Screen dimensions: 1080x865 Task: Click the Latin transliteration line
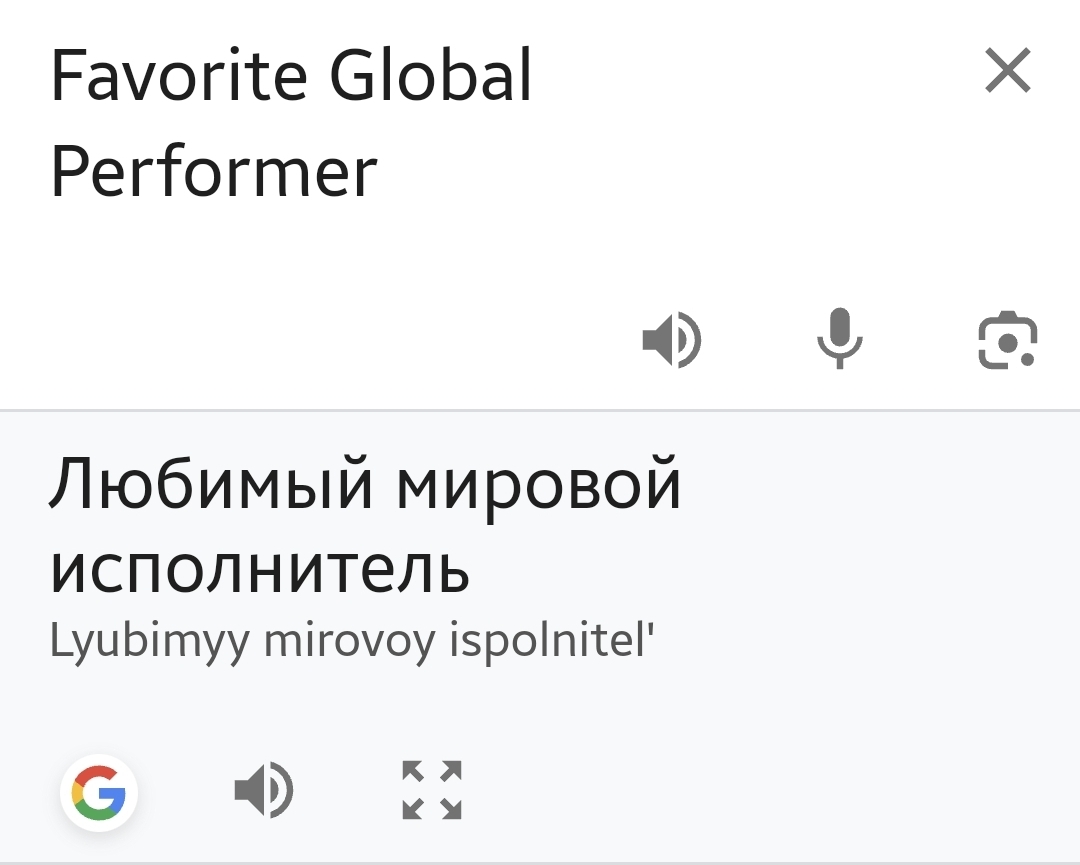coord(351,641)
